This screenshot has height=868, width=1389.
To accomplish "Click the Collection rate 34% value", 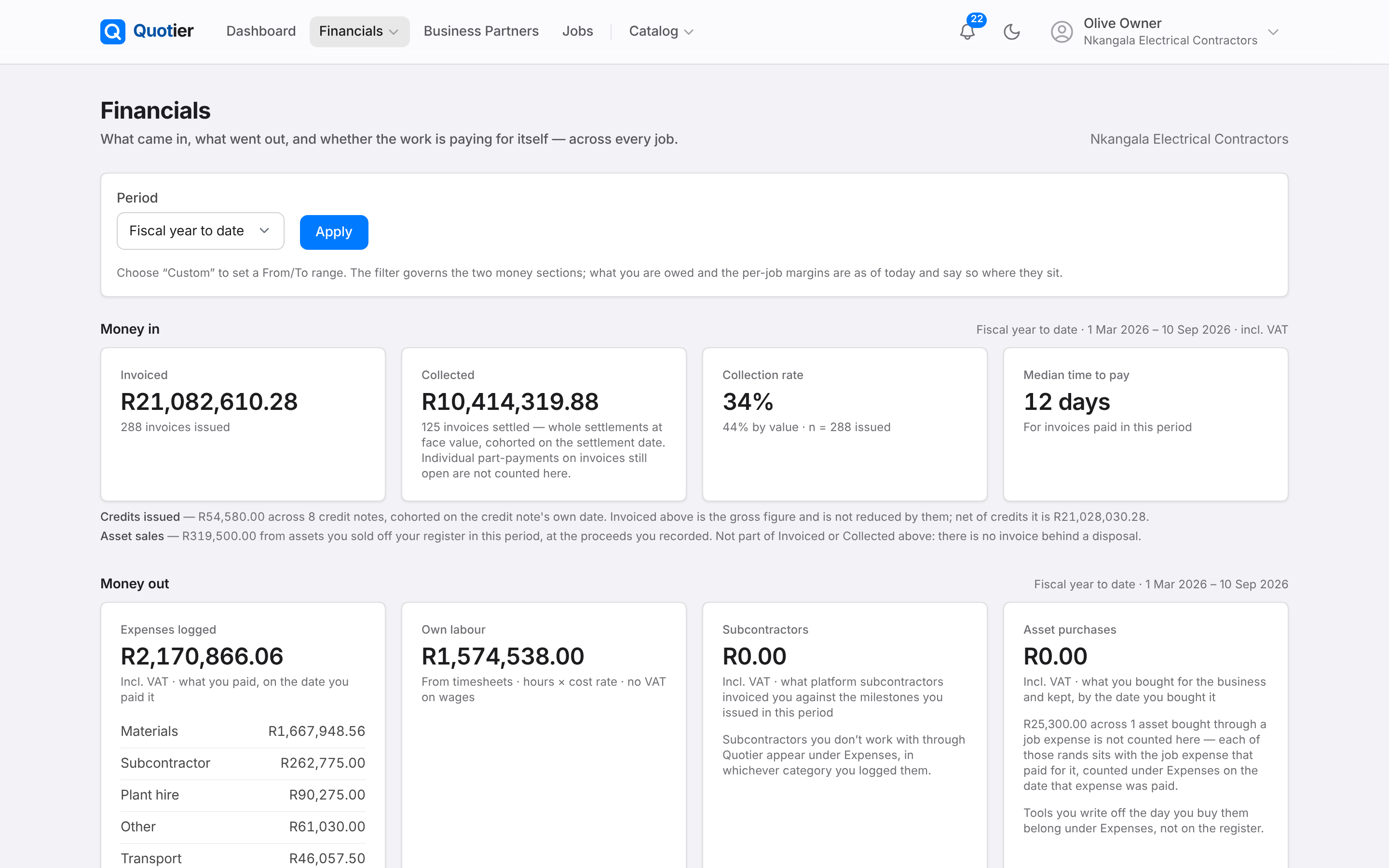I will [x=748, y=401].
